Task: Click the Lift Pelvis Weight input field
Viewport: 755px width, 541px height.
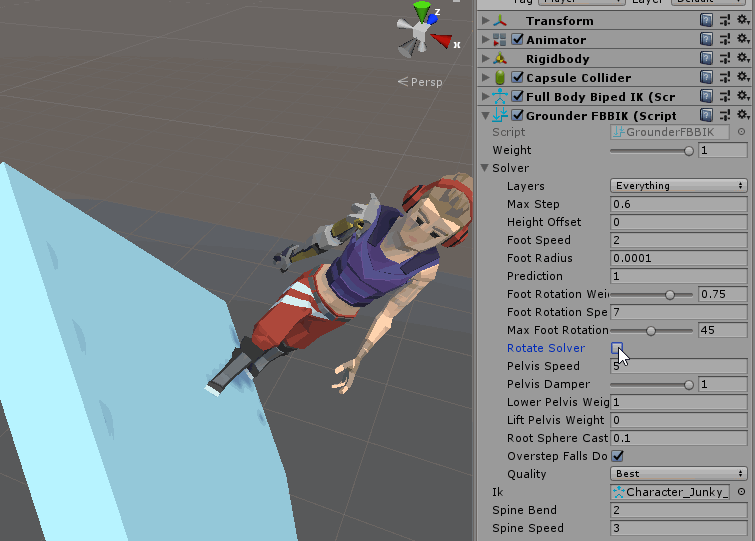Action: pyautogui.click(x=678, y=420)
